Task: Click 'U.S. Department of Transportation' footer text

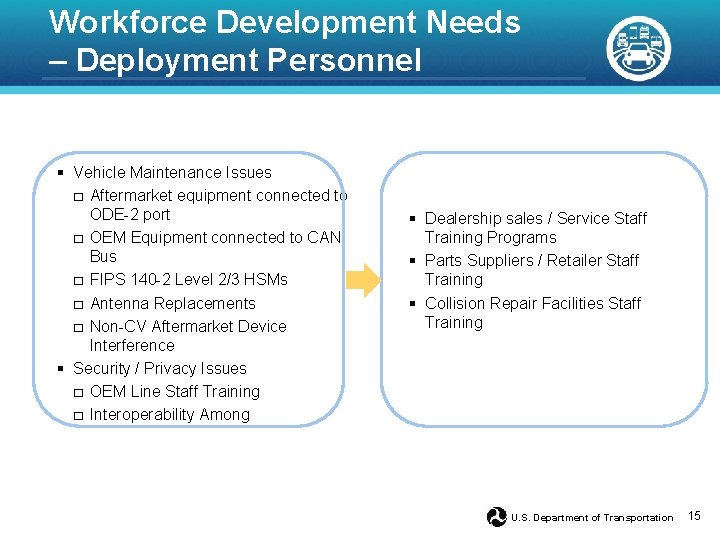Action: 592,518
